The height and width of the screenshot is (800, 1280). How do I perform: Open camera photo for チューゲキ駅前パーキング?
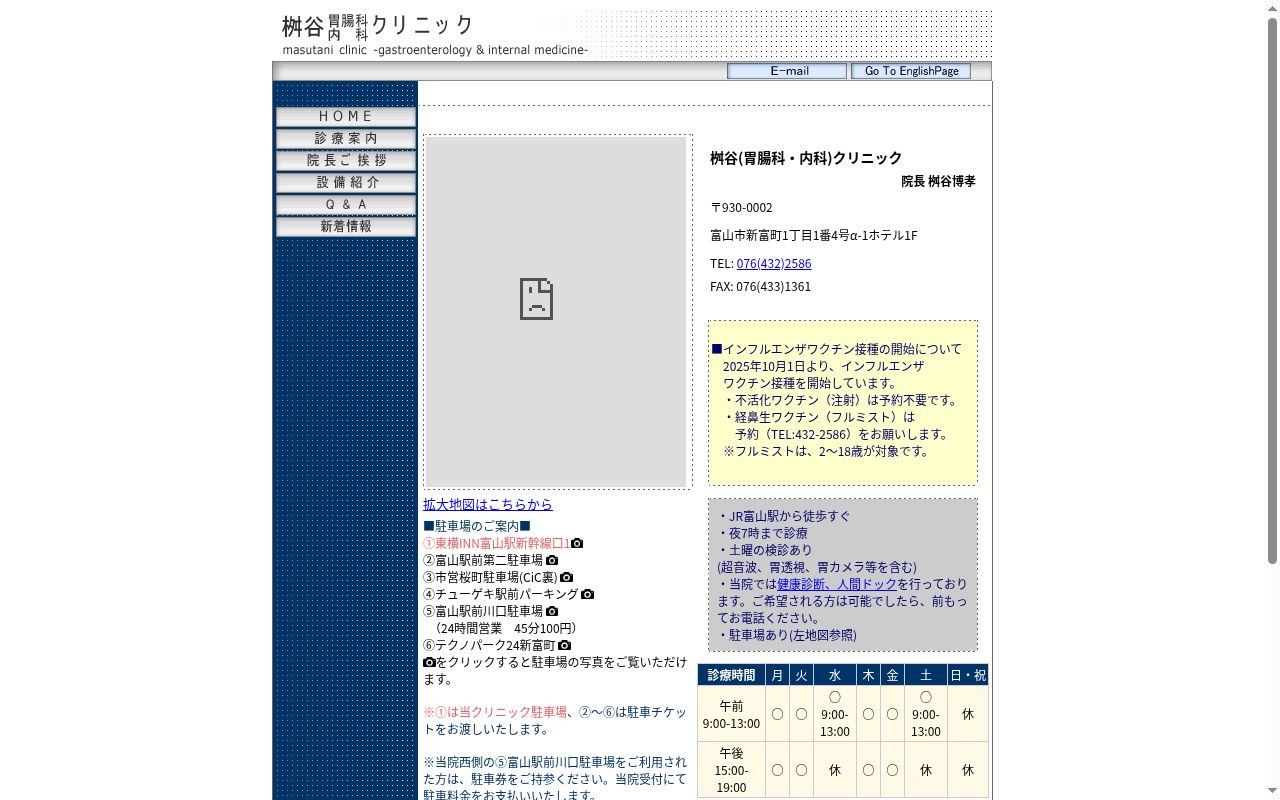(587, 594)
